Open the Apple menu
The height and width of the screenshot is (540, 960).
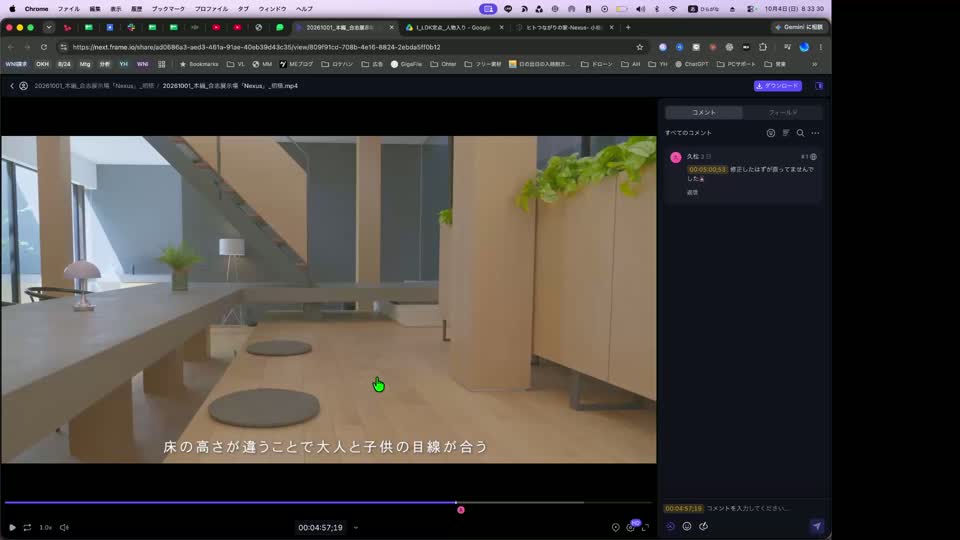pos(12,9)
